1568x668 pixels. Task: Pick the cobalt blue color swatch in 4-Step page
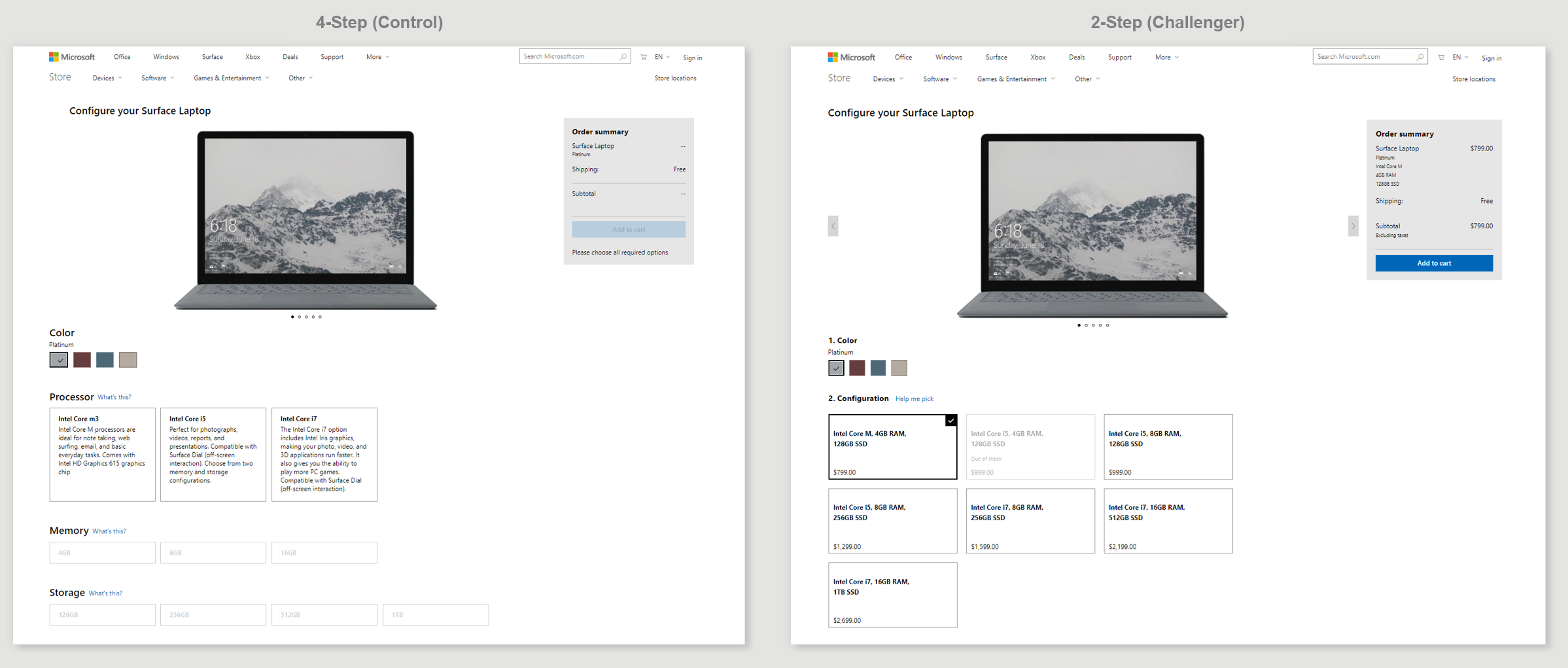105,360
